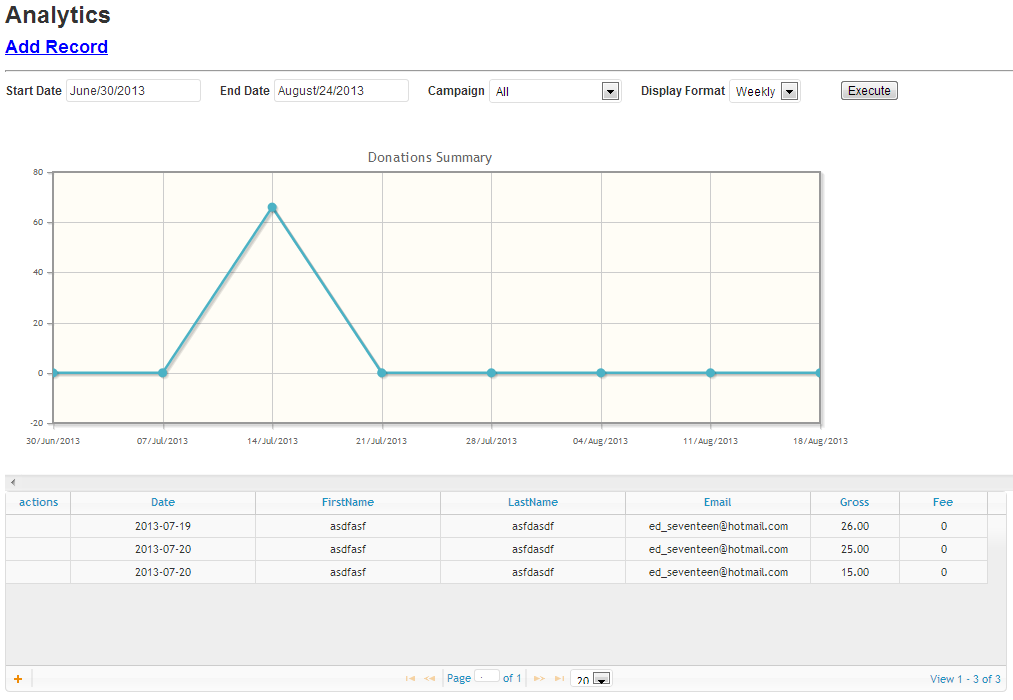Open the Display Format dropdown

(x=764, y=91)
